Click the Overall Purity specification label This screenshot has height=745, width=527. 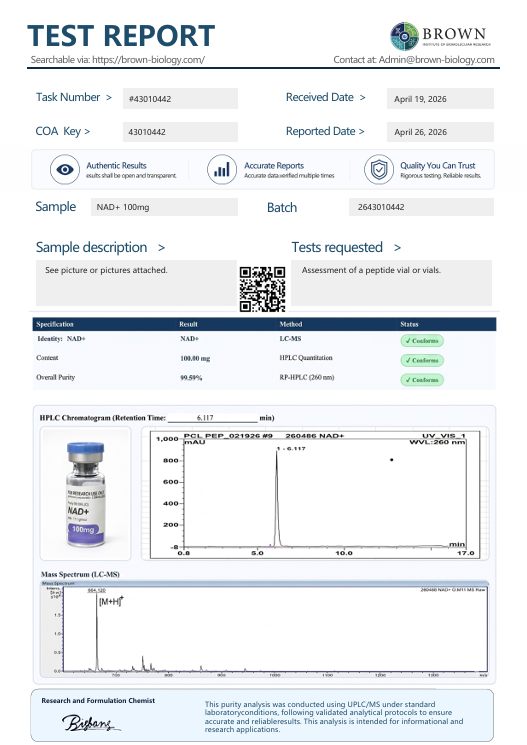tap(56, 377)
